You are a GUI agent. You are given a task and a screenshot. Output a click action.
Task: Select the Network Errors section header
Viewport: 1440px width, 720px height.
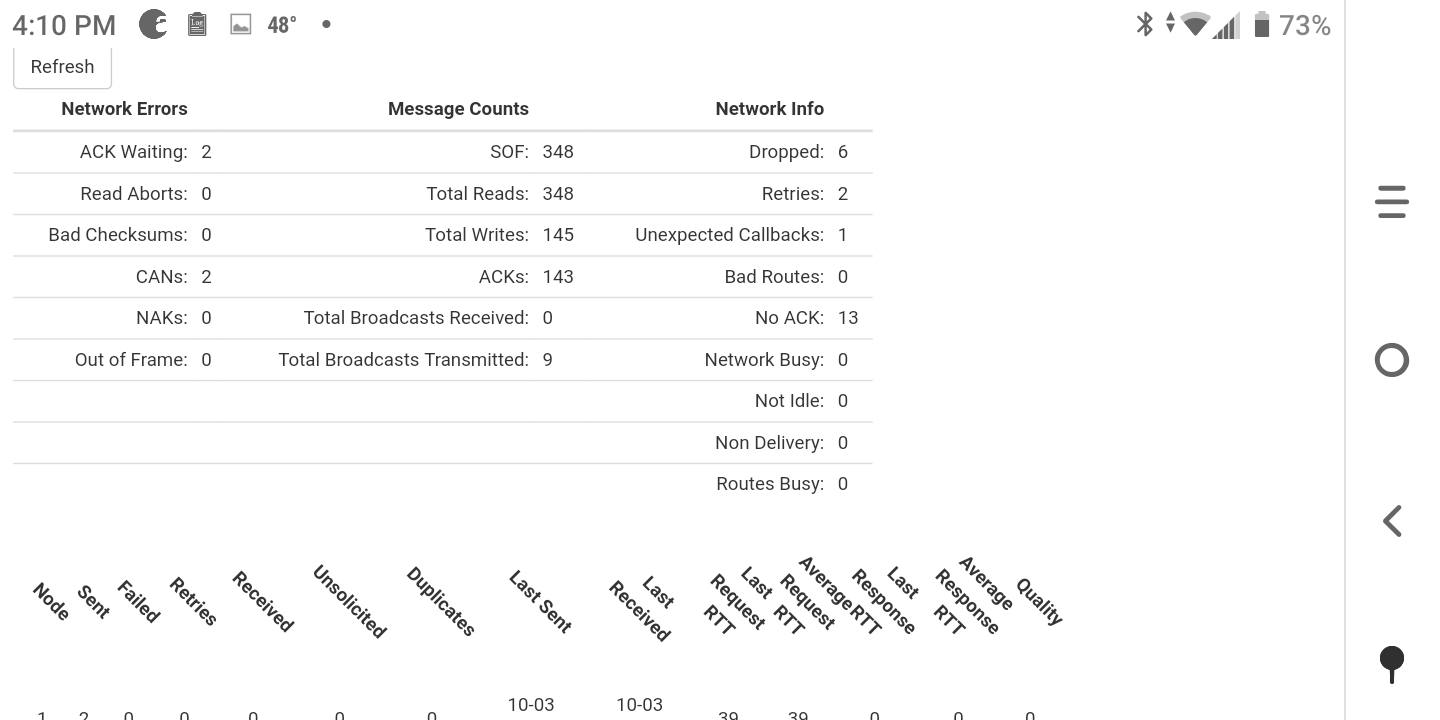(x=124, y=108)
